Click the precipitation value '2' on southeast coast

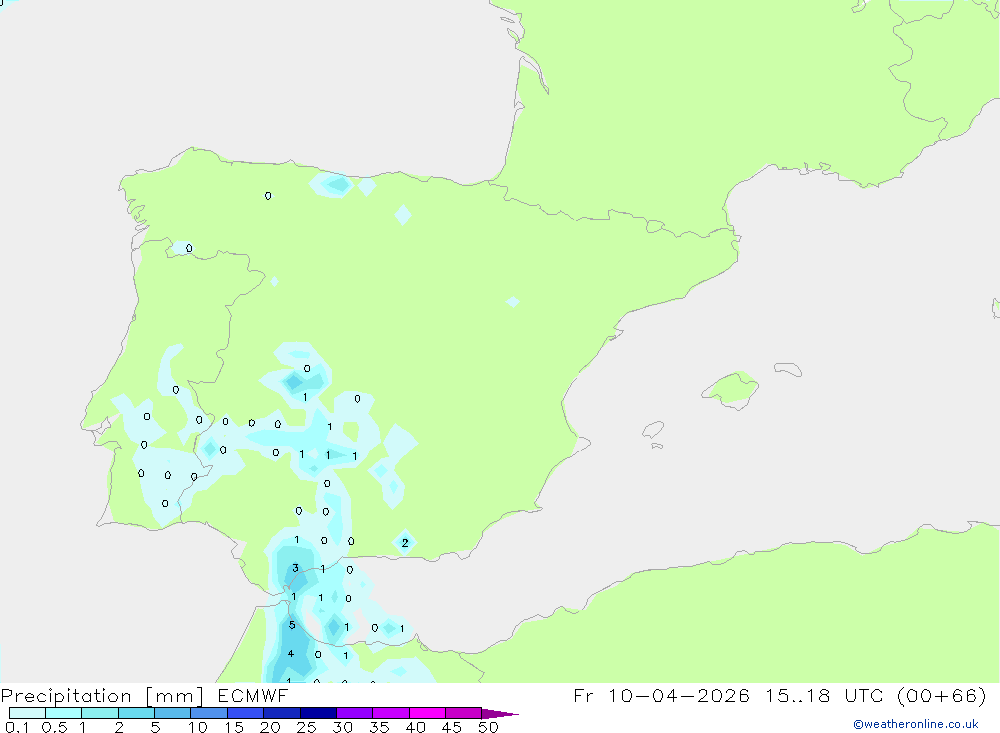405,543
